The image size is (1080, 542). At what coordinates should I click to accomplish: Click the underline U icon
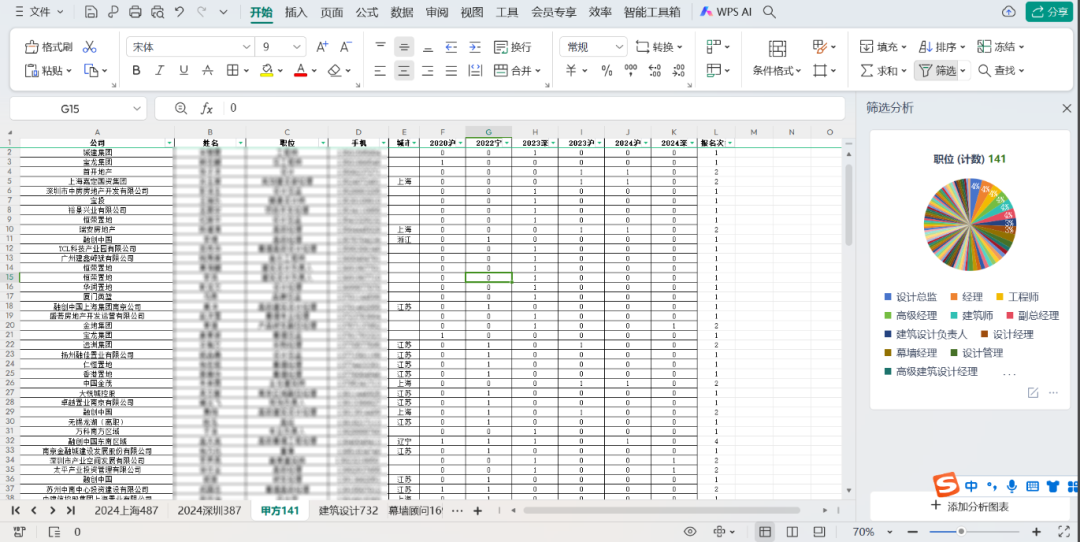pyautogui.click(x=182, y=71)
